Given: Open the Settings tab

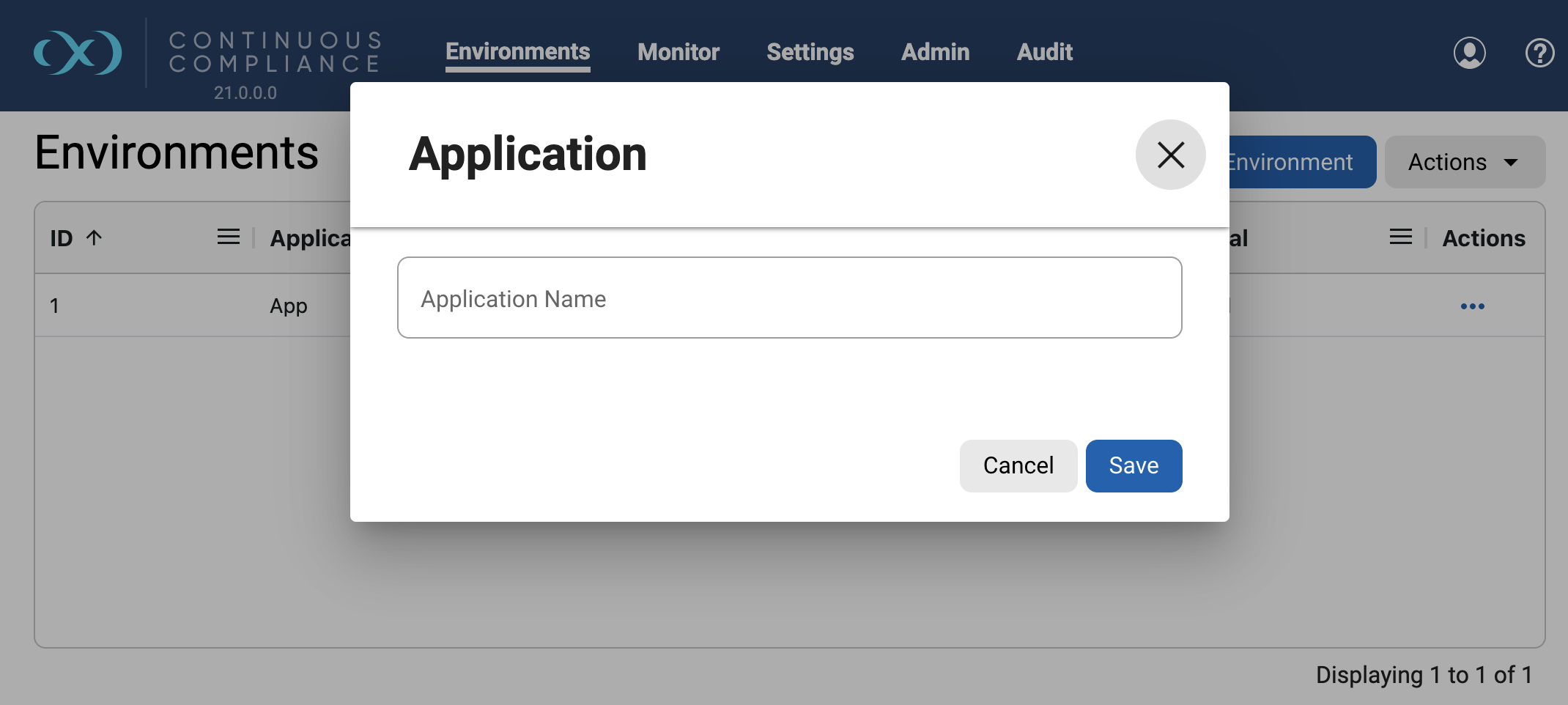Looking at the screenshot, I should click(x=810, y=52).
